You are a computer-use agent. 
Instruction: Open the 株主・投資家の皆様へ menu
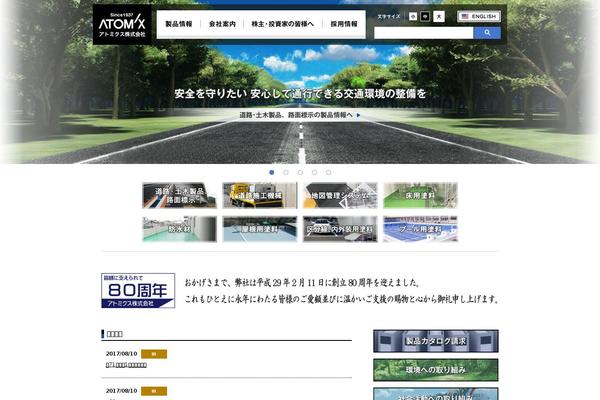tap(282, 24)
